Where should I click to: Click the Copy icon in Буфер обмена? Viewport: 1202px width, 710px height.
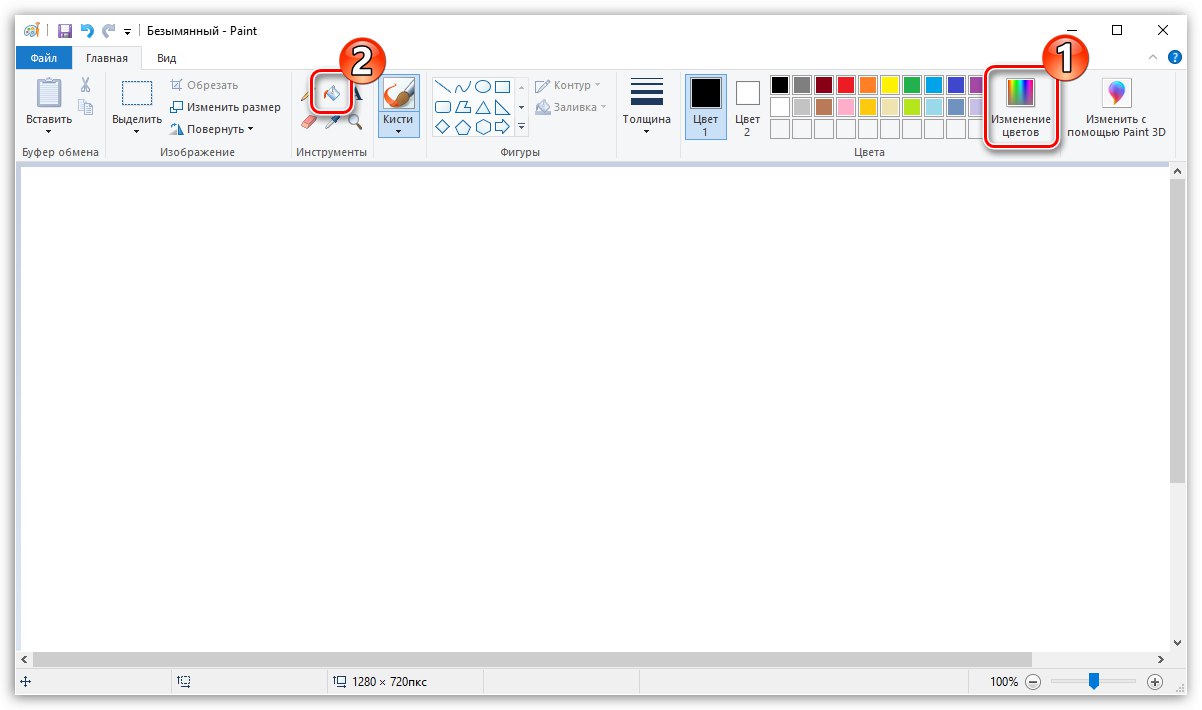[x=86, y=108]
